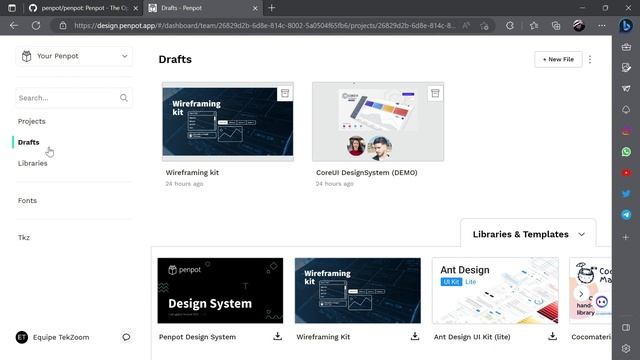This screenshot has height=360, width=640.
Task: Open Libraries in the sidebar
Action: click(x=33, y=163)
